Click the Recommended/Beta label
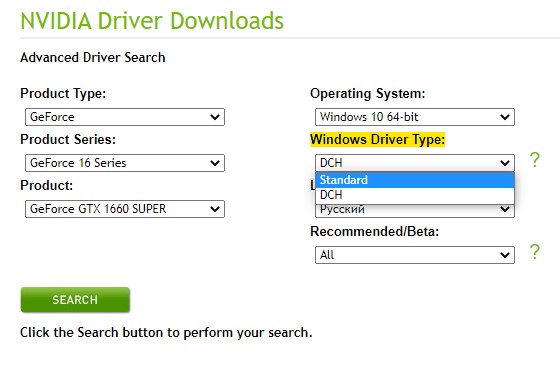560x369 pixels. 374,231
